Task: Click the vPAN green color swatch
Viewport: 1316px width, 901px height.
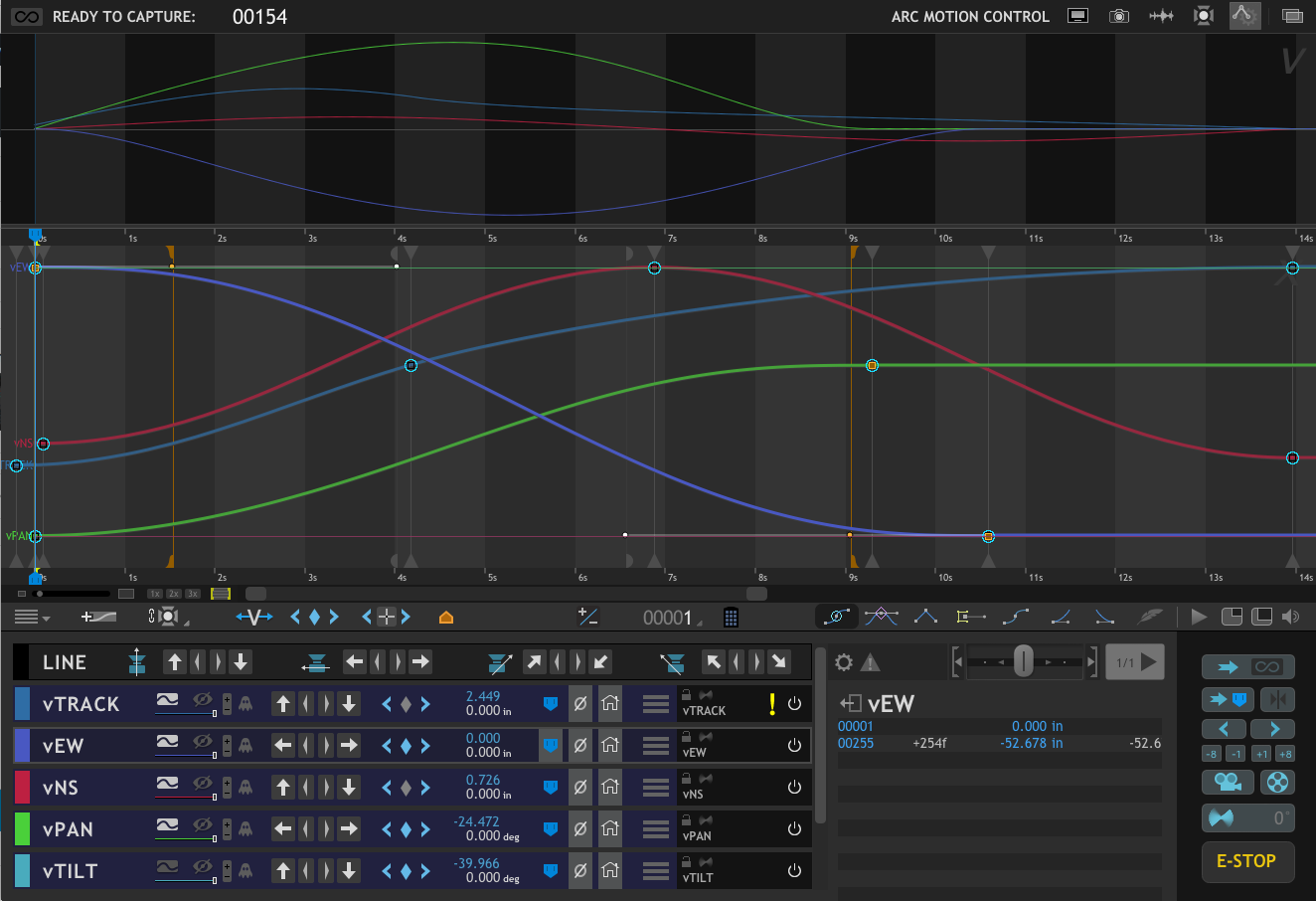Action: point(22,829)
